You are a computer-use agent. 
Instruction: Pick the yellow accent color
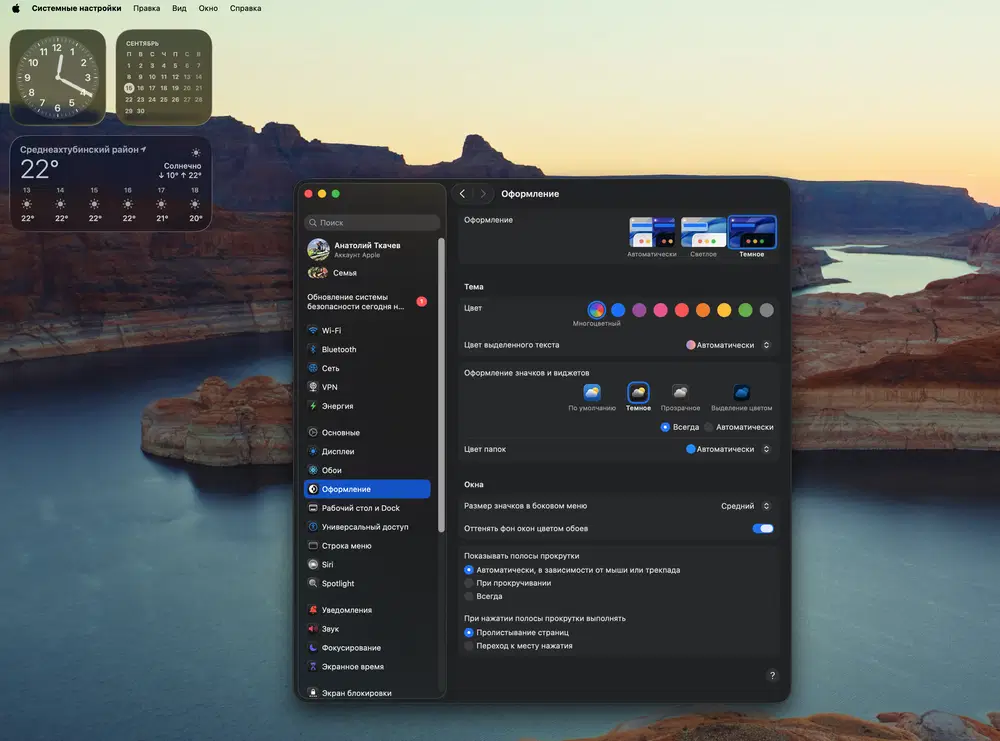tap(724, 310)
